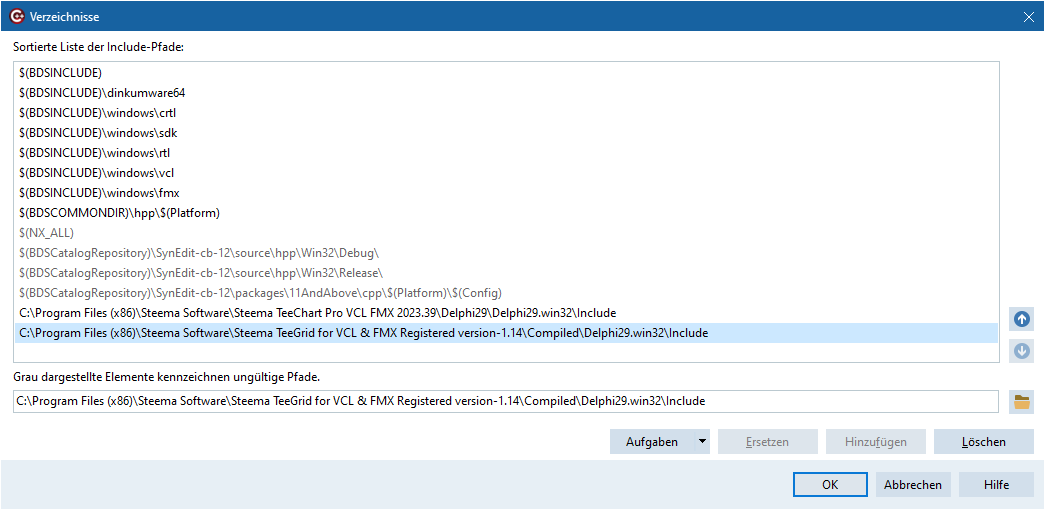Select the Steema TeeChart Pro Include path
The width and height of the screenshot is (1045, 510).
[506, 313]
